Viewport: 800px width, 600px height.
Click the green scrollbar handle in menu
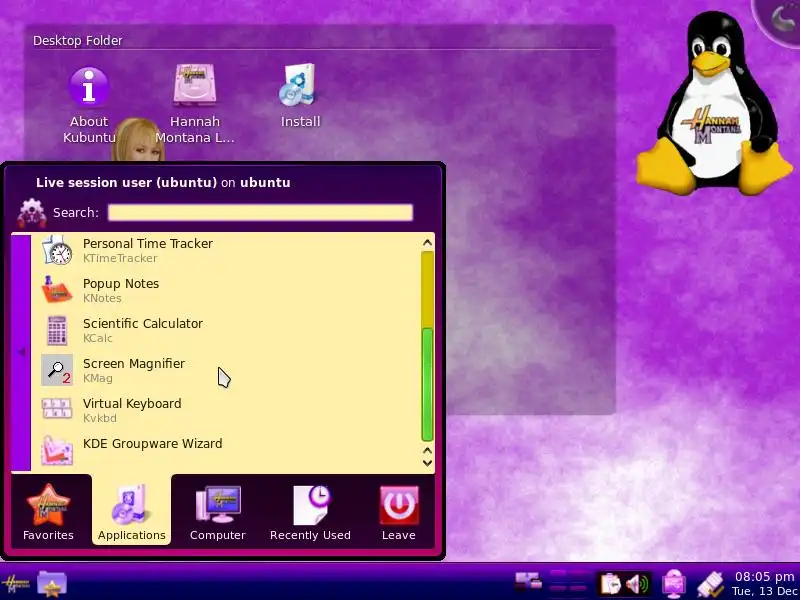pyautogui.click(x=428, y=384)
